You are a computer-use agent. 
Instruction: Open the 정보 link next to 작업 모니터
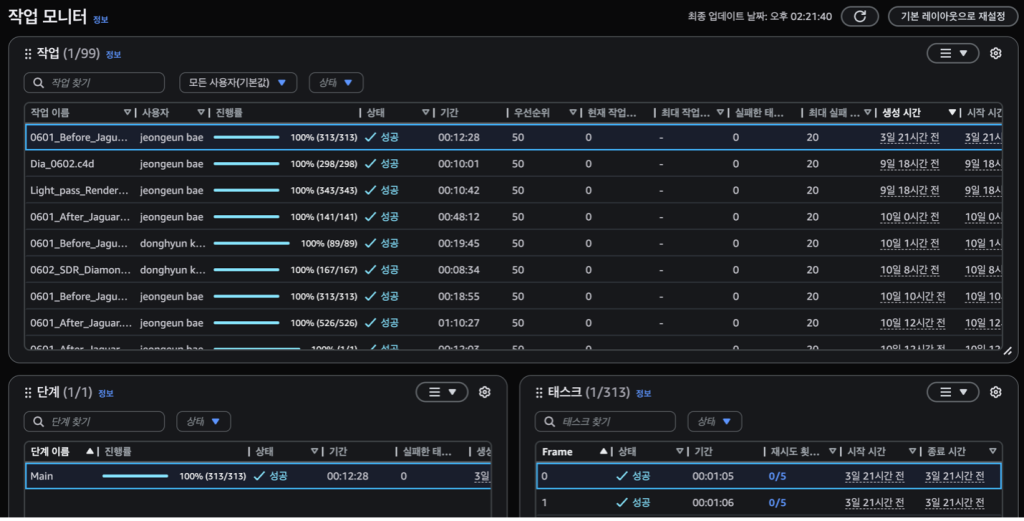click(101, 19)
